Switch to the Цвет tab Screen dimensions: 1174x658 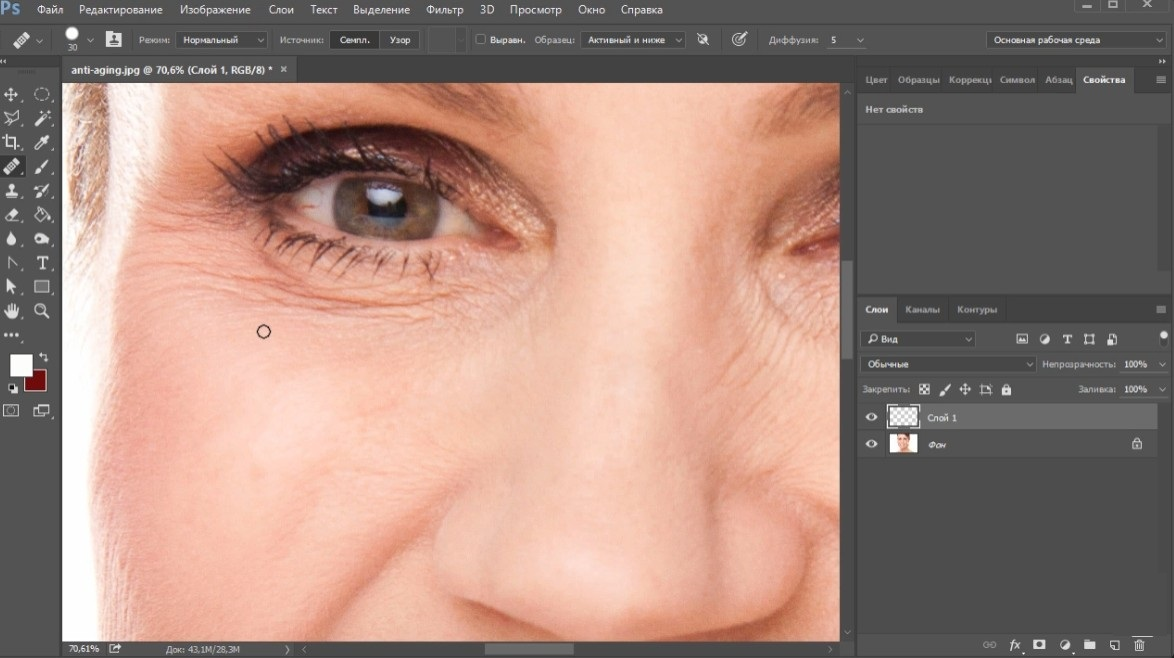pos(875,79)
